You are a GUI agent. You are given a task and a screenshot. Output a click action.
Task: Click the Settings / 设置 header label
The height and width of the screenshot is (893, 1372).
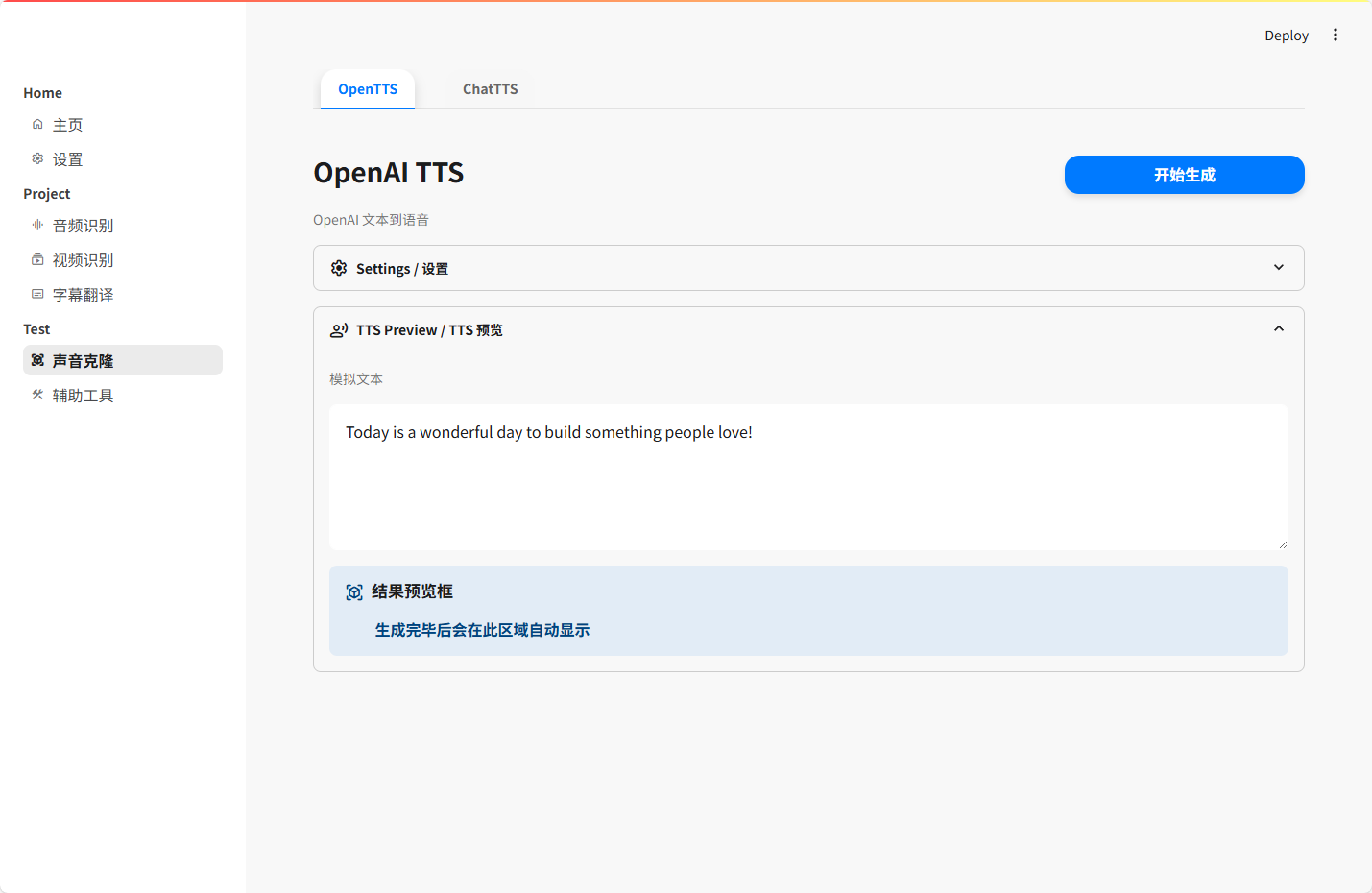click(402, 269)
